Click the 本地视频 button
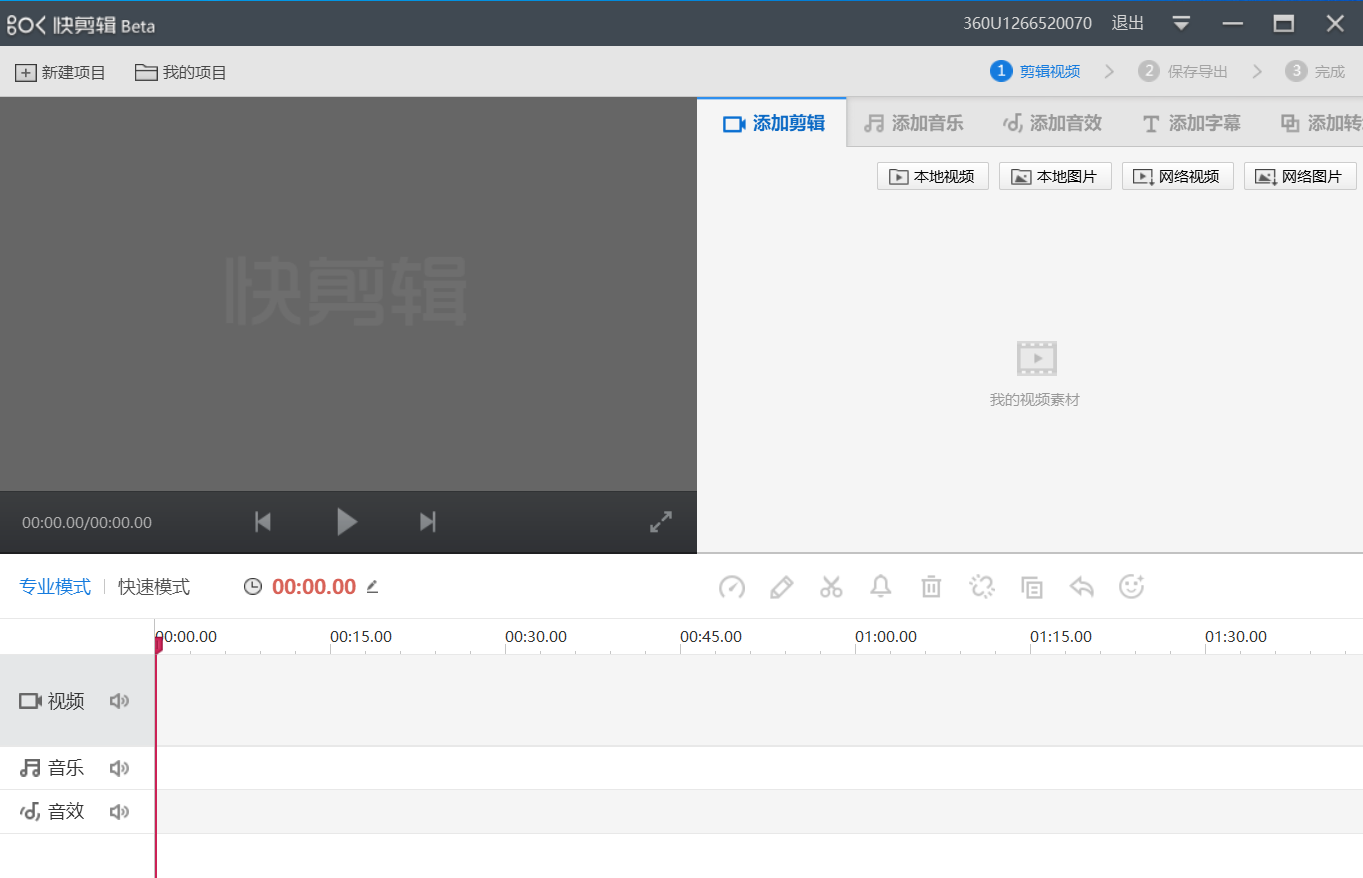The height and width of the screenshot is (878, 1363). point(933,176)
